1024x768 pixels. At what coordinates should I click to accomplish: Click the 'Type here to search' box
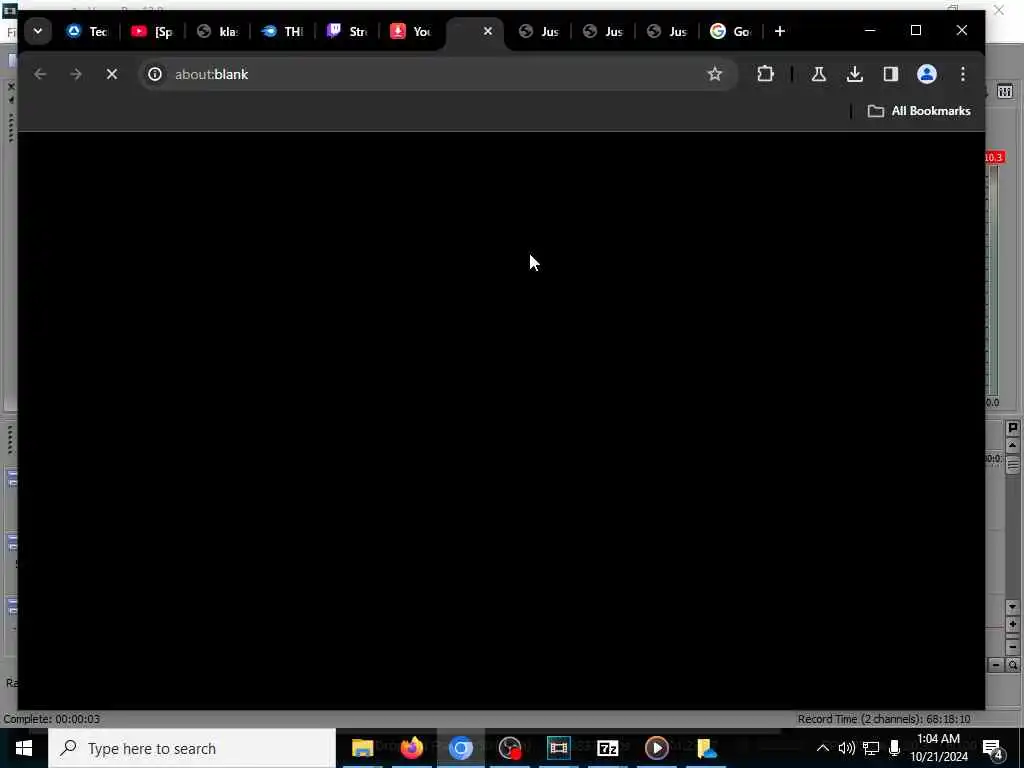tap(192, 748)
